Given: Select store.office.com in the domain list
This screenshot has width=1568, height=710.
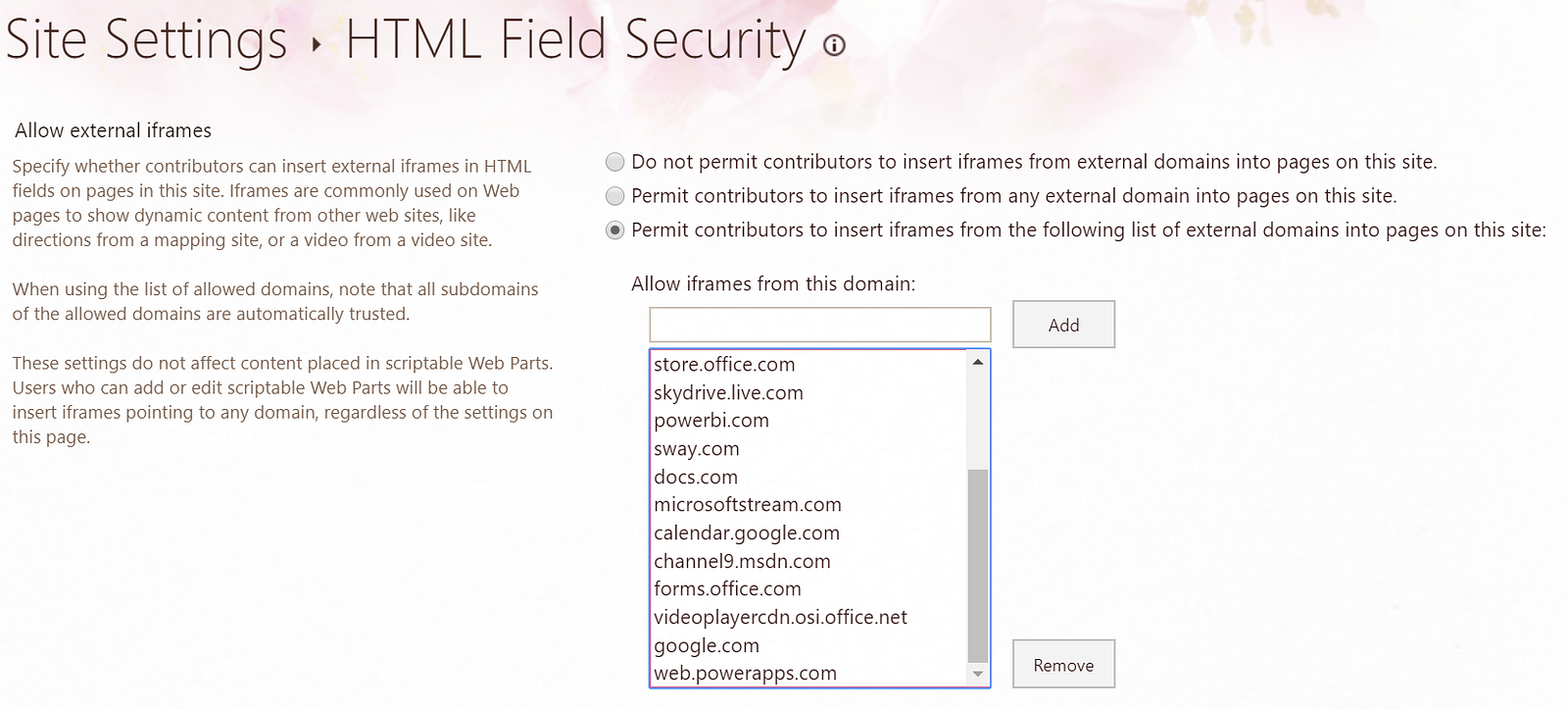Looking at the screenshot, I should pos(724,365).
